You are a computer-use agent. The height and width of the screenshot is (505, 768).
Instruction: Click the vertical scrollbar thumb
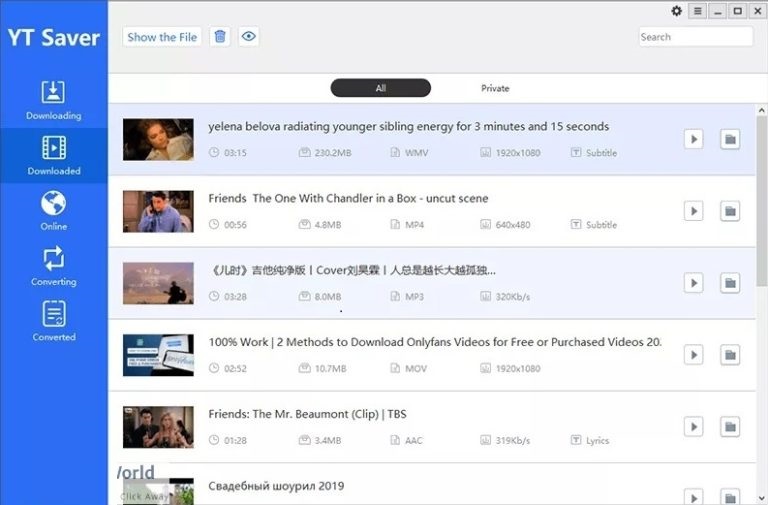[761, 201]
